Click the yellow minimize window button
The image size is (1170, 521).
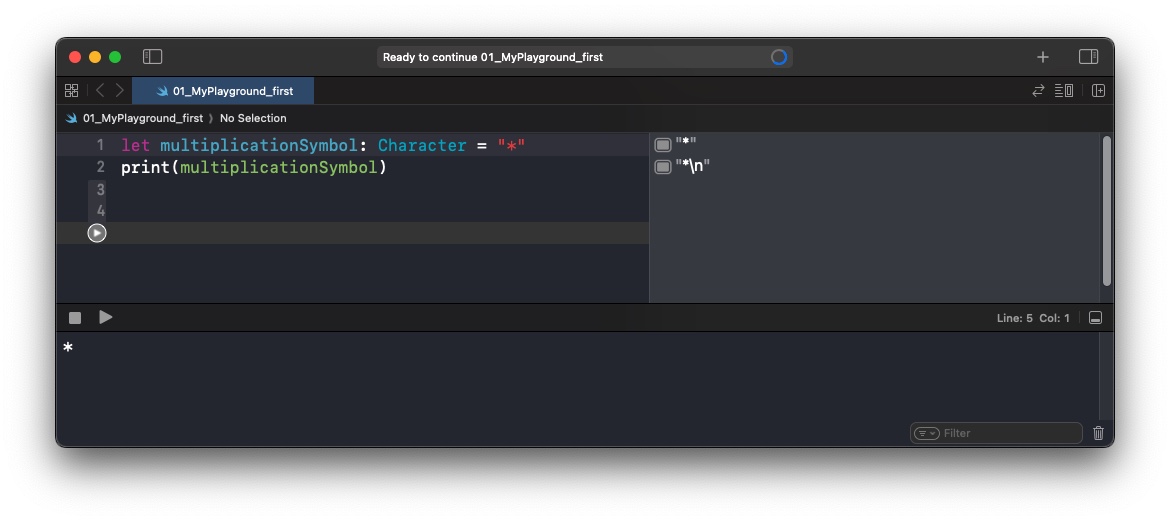(x=95, y=57)
